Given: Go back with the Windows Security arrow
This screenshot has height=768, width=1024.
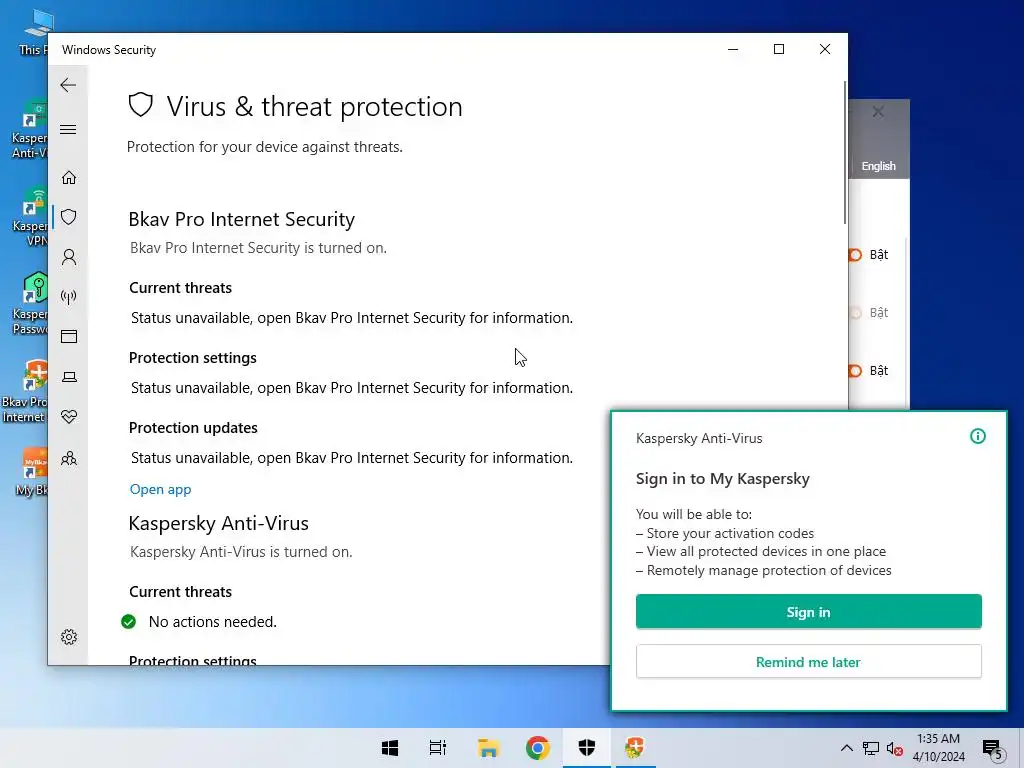Looking at the screenshot, I should (x=68, y=85).
